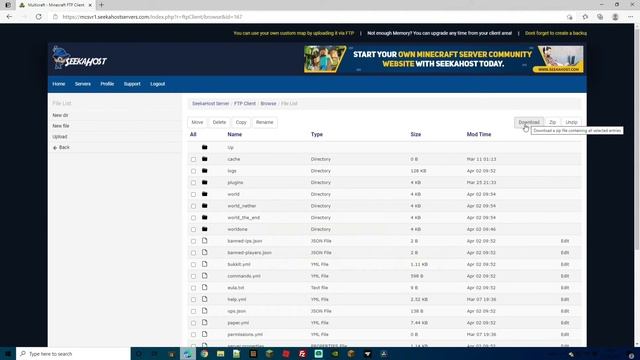The width and height of the screenshot is (640, 360).
Task: Click the Minecraft community website banner
Action: (444, 59)
